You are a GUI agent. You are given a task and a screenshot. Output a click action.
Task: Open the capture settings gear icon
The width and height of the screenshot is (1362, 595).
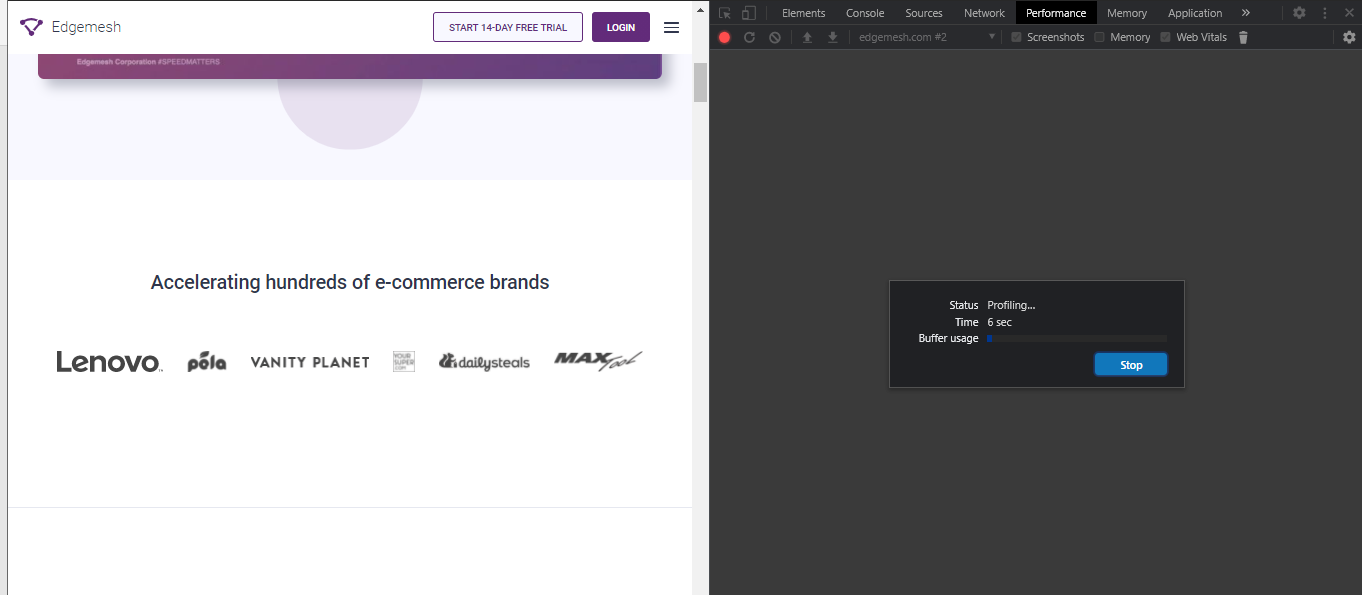click(x=1349, y=37)
